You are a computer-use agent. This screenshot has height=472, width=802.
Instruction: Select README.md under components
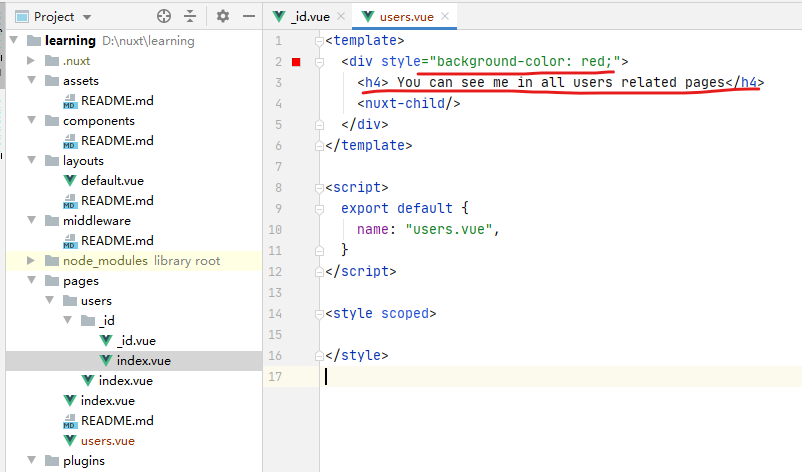117,141
